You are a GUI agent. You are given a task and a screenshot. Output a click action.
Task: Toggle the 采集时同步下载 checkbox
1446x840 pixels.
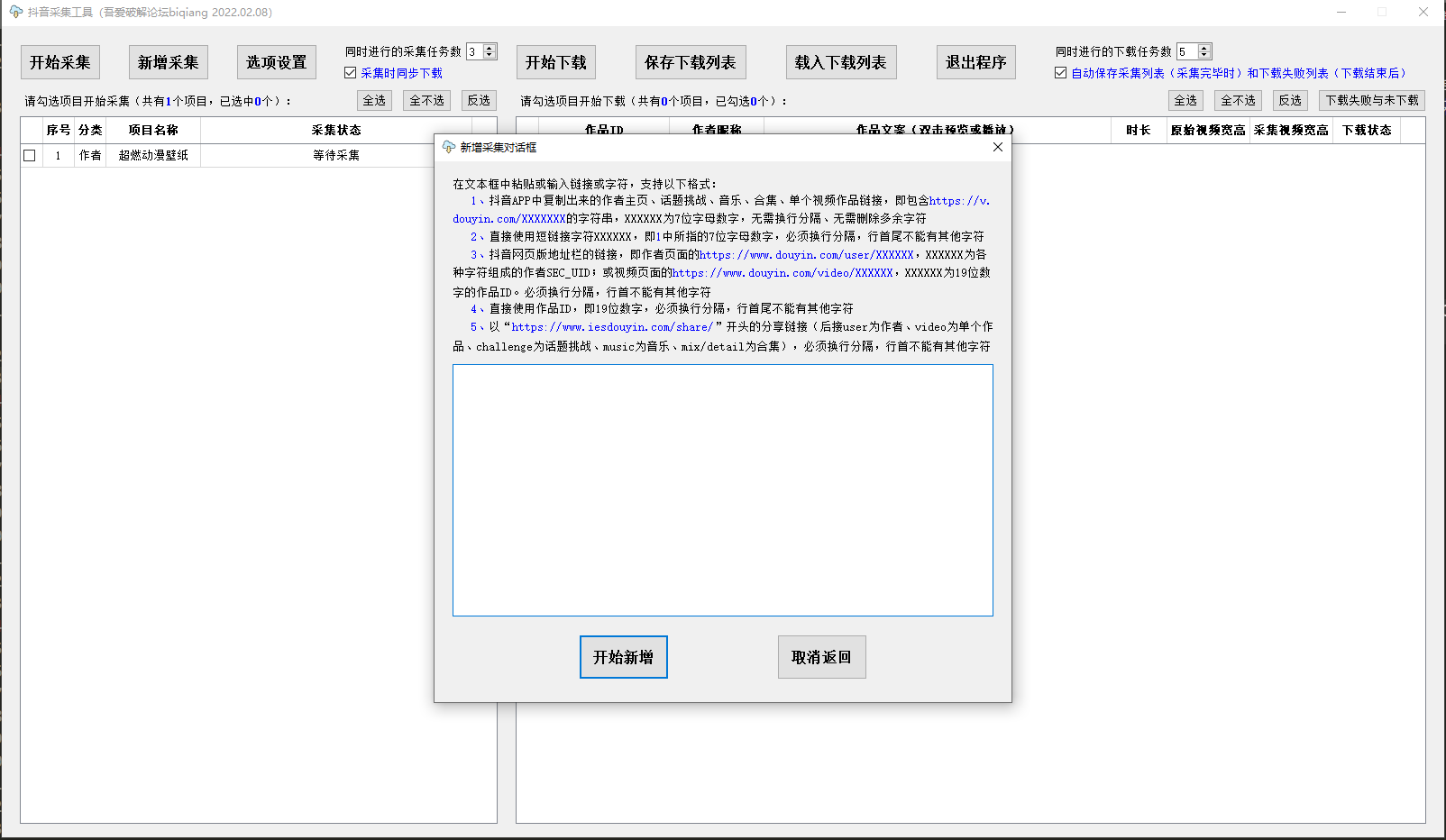coord(351,73)
